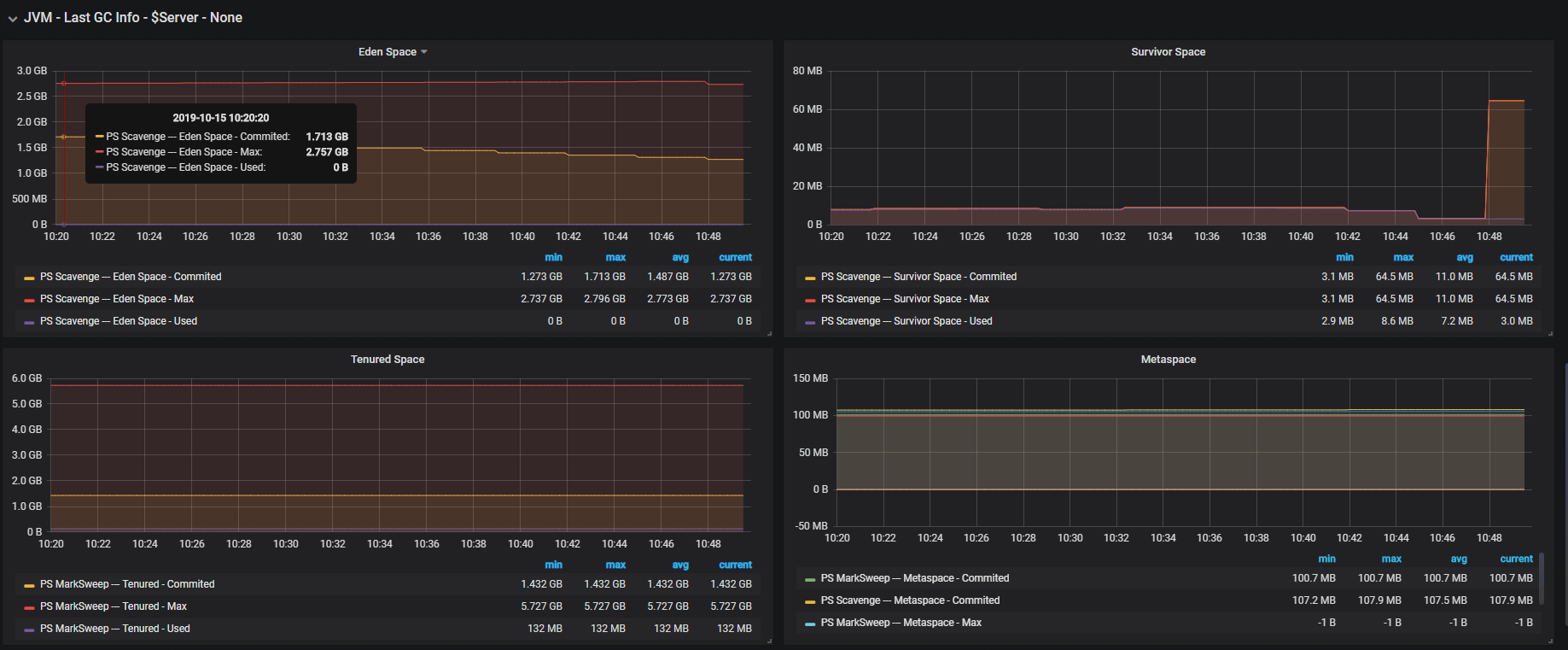Screen dimensions: 1568x650
Task: Click Eden Space Max avg value 2.773 GB
Action: pyautogui.click(x=667, y=299)
